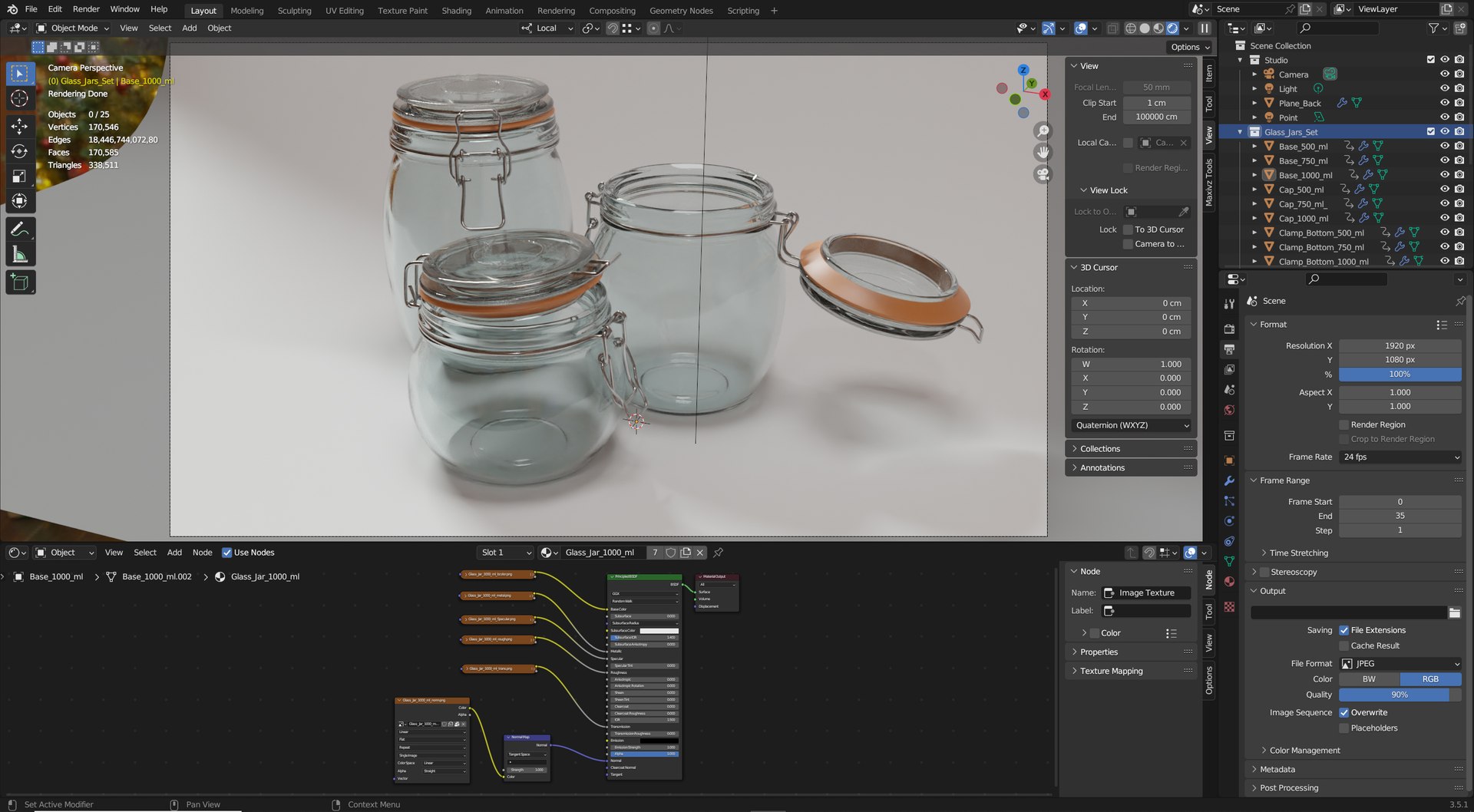1474x812 pixels.
Task: Open the Quaternion (WXYZ) rotation mode dropdown
Action: [1132, 425]
